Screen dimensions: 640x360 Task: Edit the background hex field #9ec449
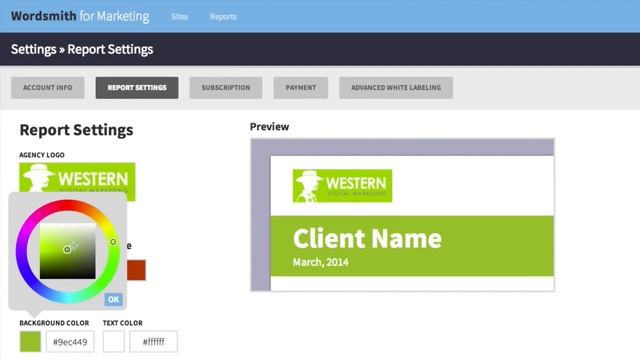70,342
